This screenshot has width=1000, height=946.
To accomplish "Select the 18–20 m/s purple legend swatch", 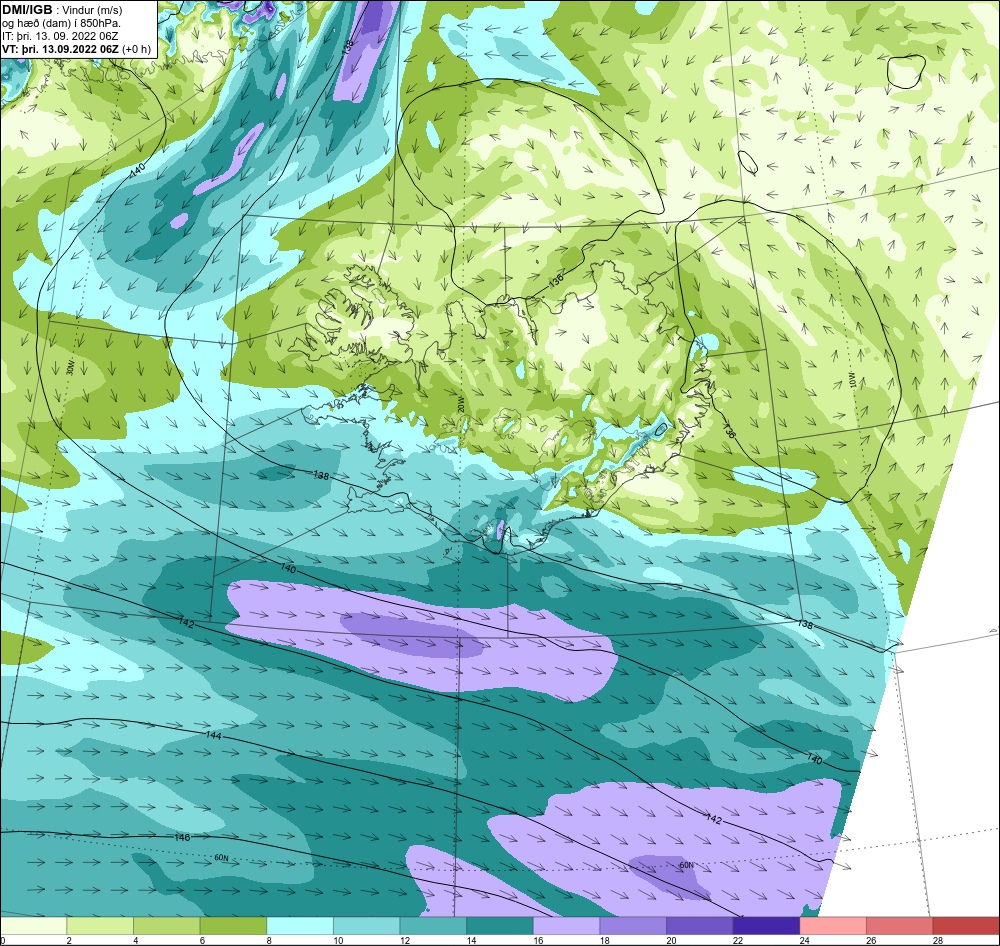I will 633,926.
